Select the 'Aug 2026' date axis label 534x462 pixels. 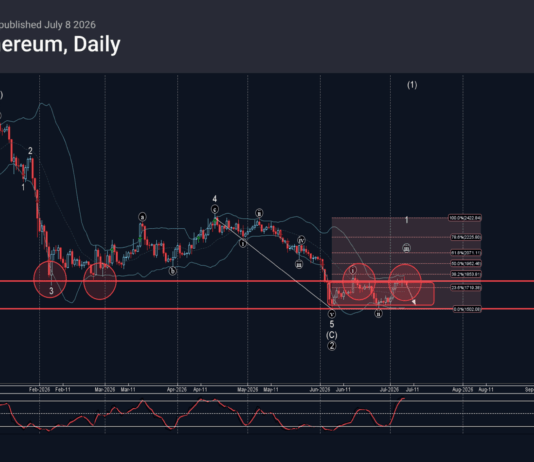point(462,389)
